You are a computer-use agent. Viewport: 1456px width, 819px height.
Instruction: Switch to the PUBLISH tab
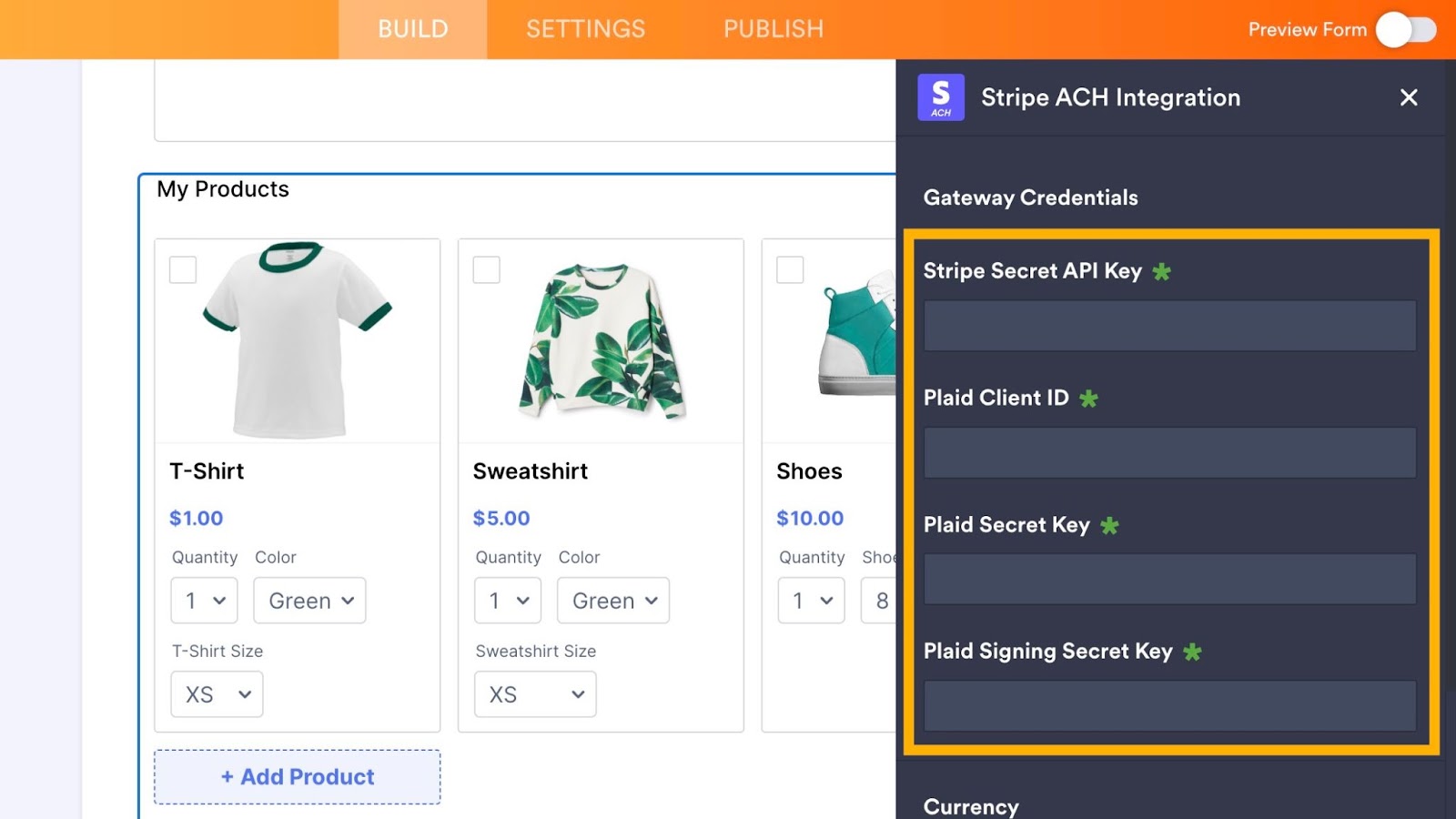[x=773, y=29]
